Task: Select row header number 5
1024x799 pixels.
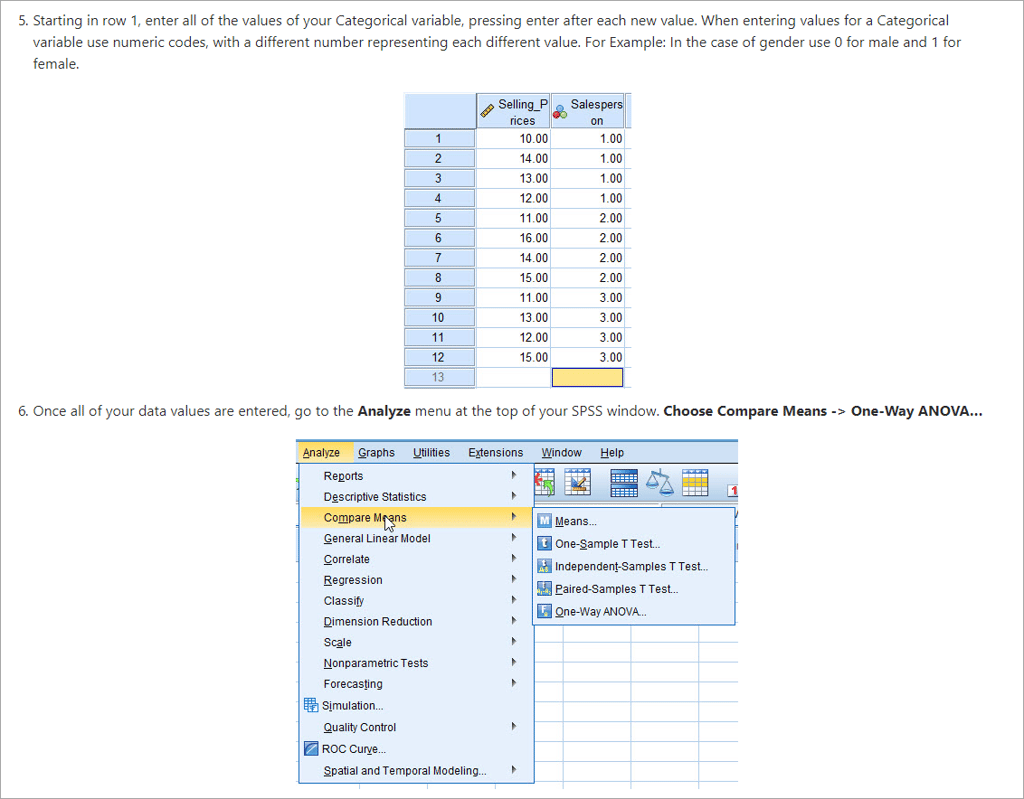Action: click(439, 218)
